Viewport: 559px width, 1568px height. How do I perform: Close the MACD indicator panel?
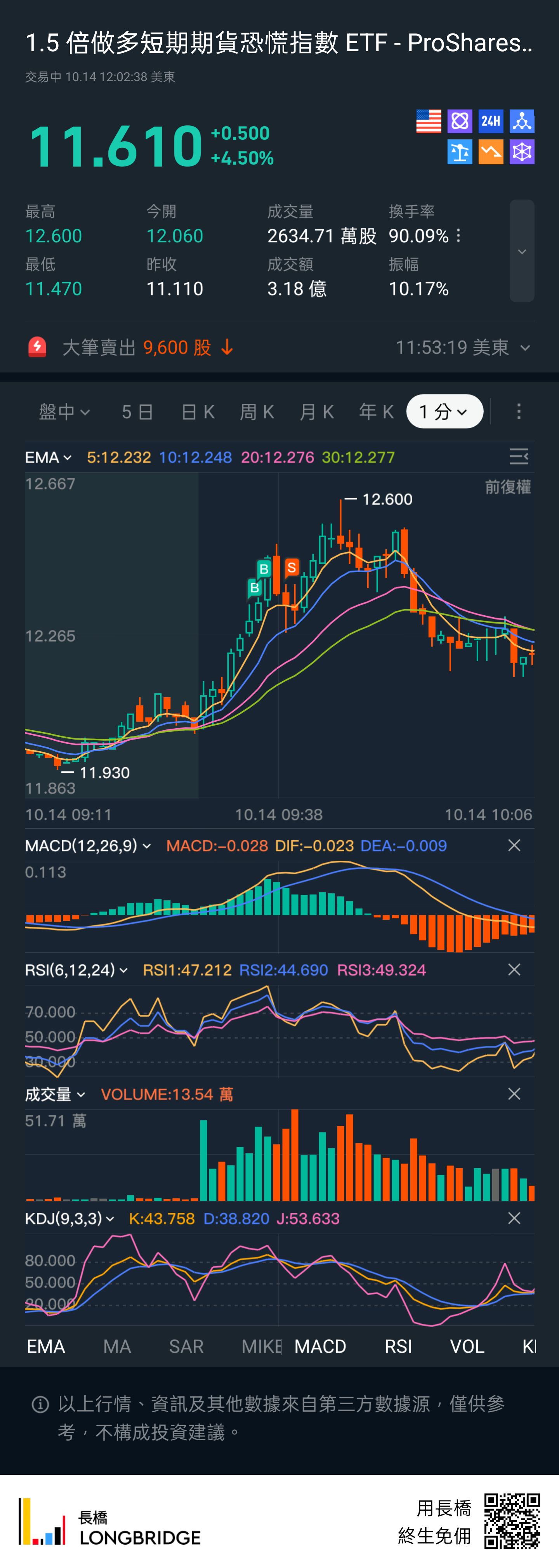pos(514,846)
